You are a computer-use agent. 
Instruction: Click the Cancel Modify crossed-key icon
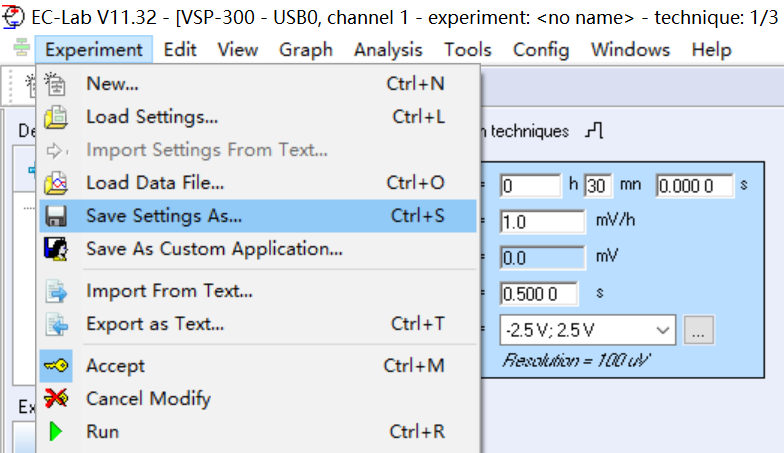(56, 399)
